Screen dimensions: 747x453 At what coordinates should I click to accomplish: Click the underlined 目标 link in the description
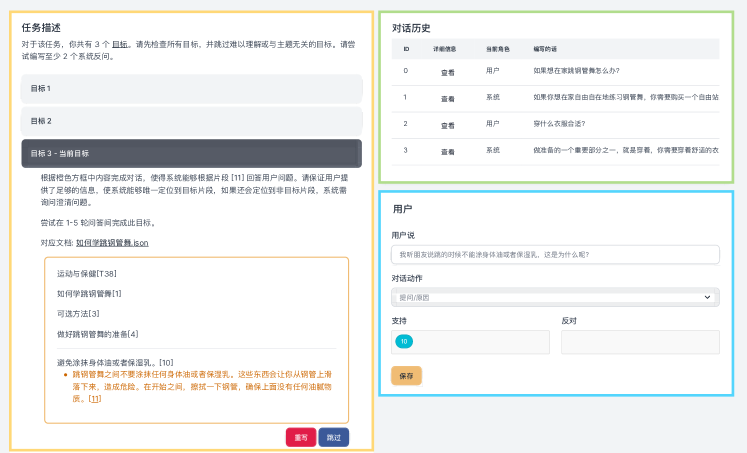click(119, 44)
